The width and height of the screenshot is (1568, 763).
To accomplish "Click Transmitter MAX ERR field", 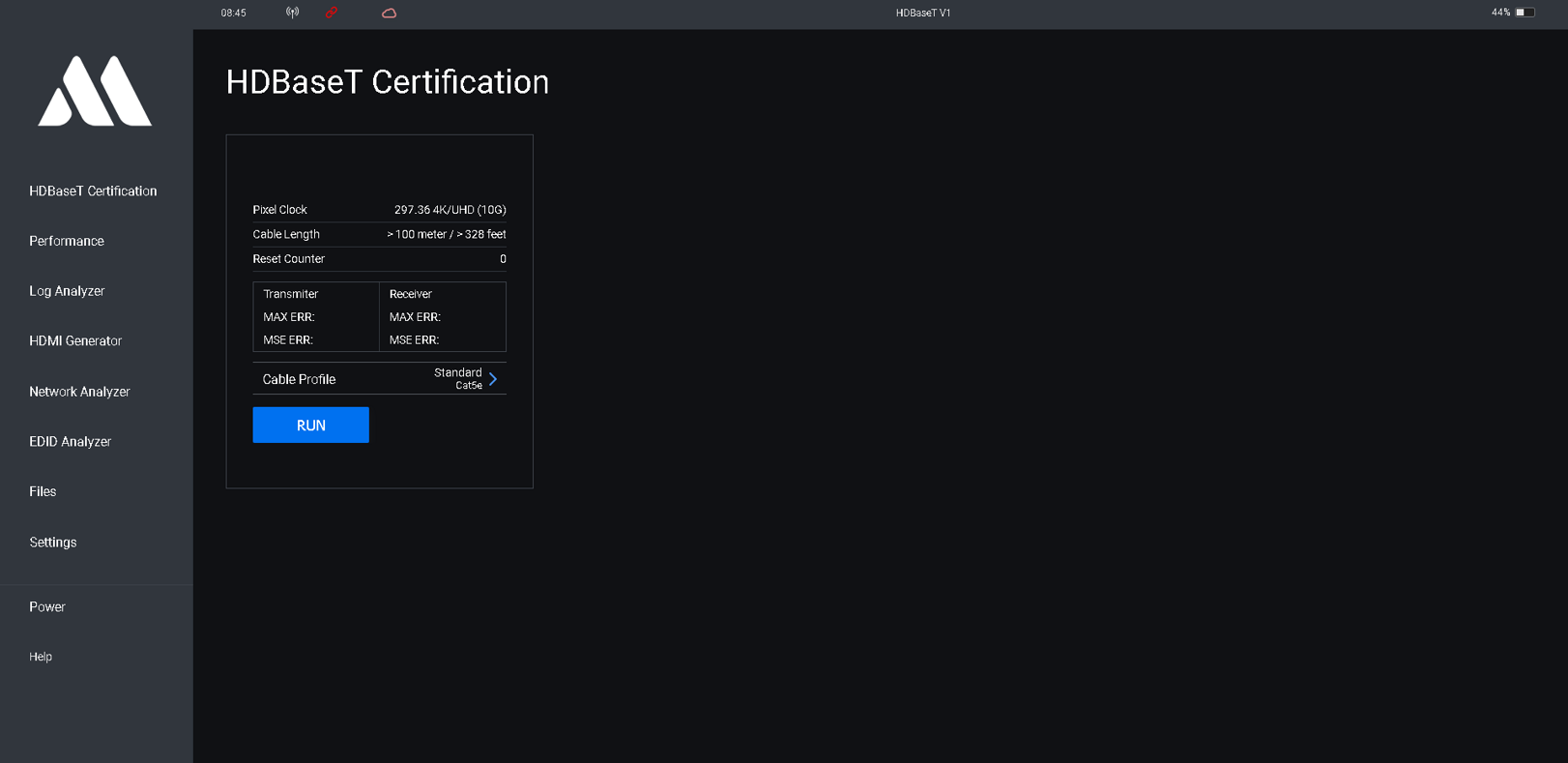I will 289,317.
